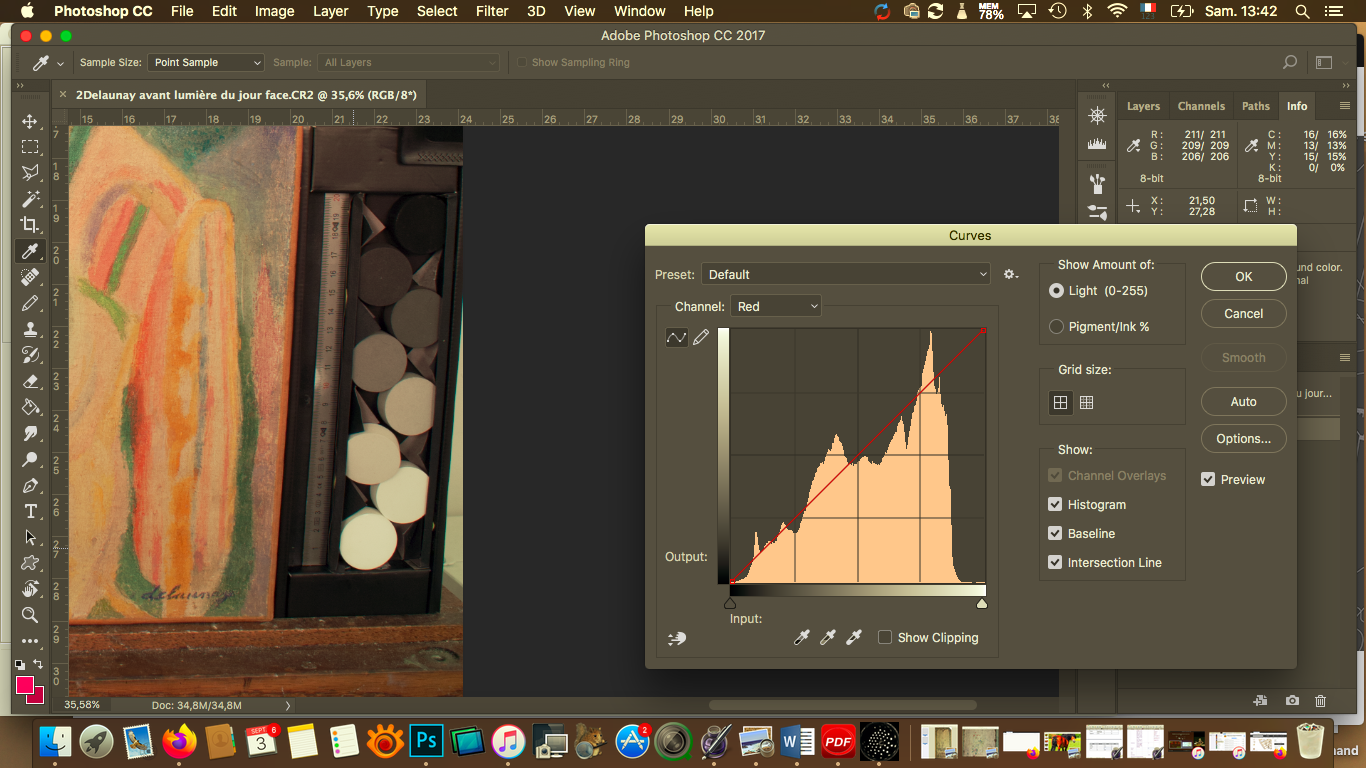Pick the set white point eyedropper
Screen dimensions: 1366x768
(853, 637)
